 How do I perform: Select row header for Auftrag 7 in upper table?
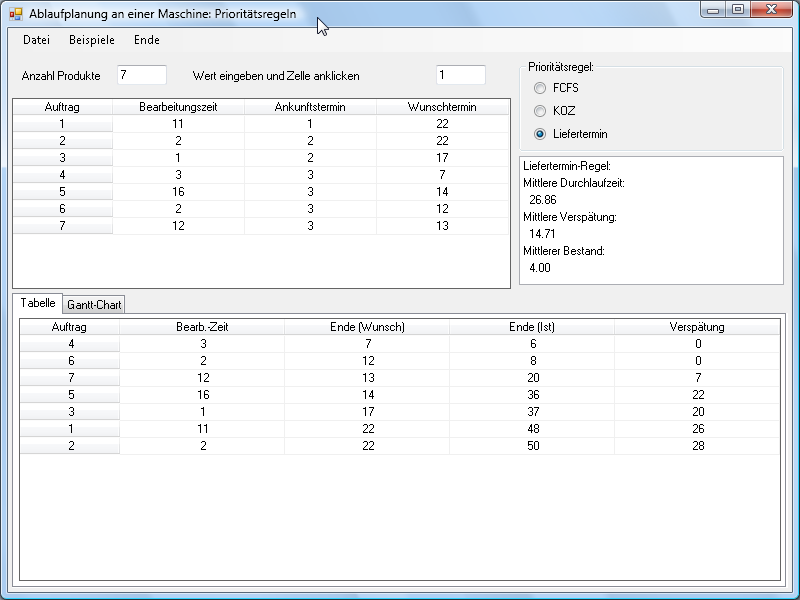point(62,226)
